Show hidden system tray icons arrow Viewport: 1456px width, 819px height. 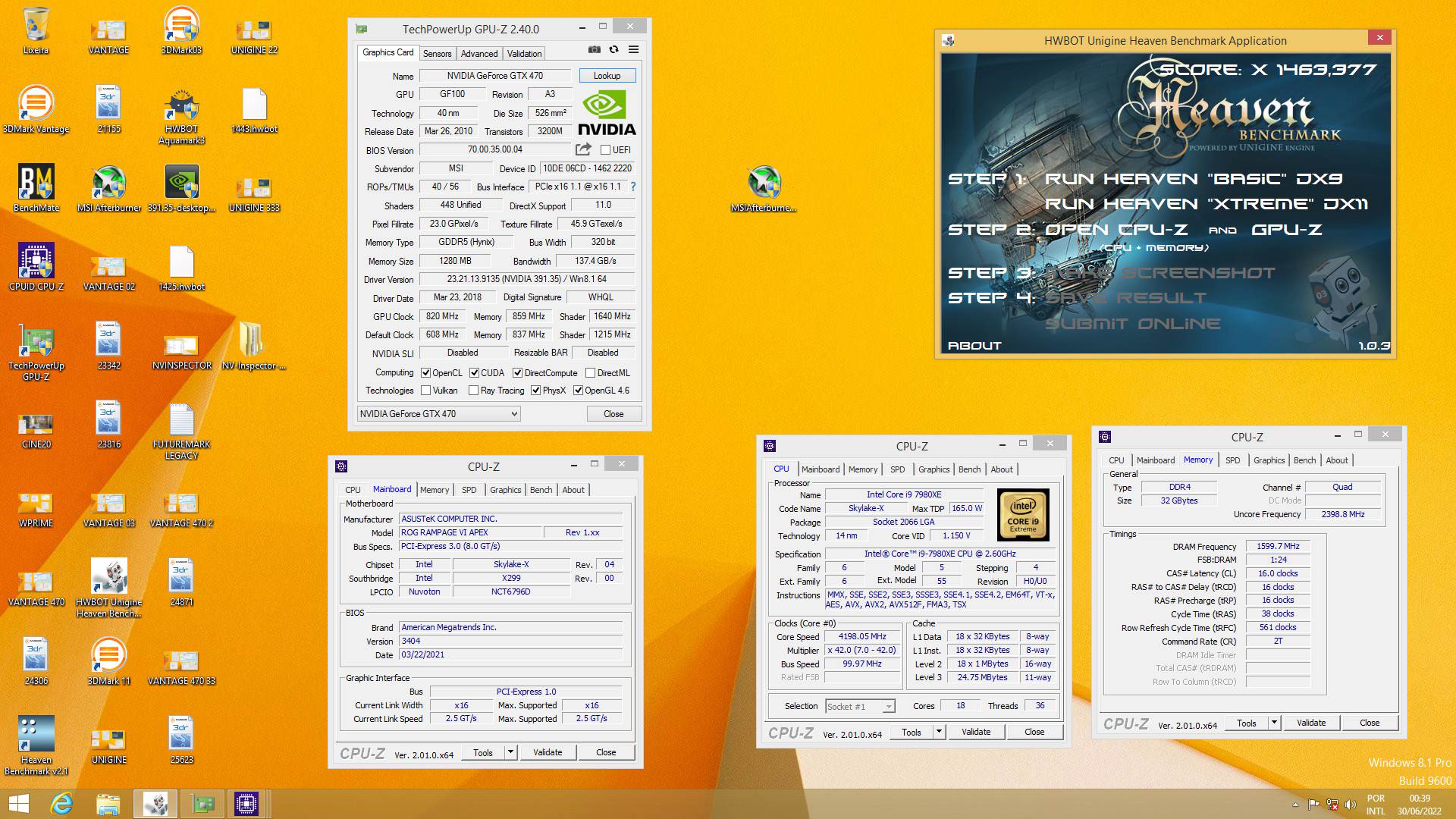[1294, 804]
